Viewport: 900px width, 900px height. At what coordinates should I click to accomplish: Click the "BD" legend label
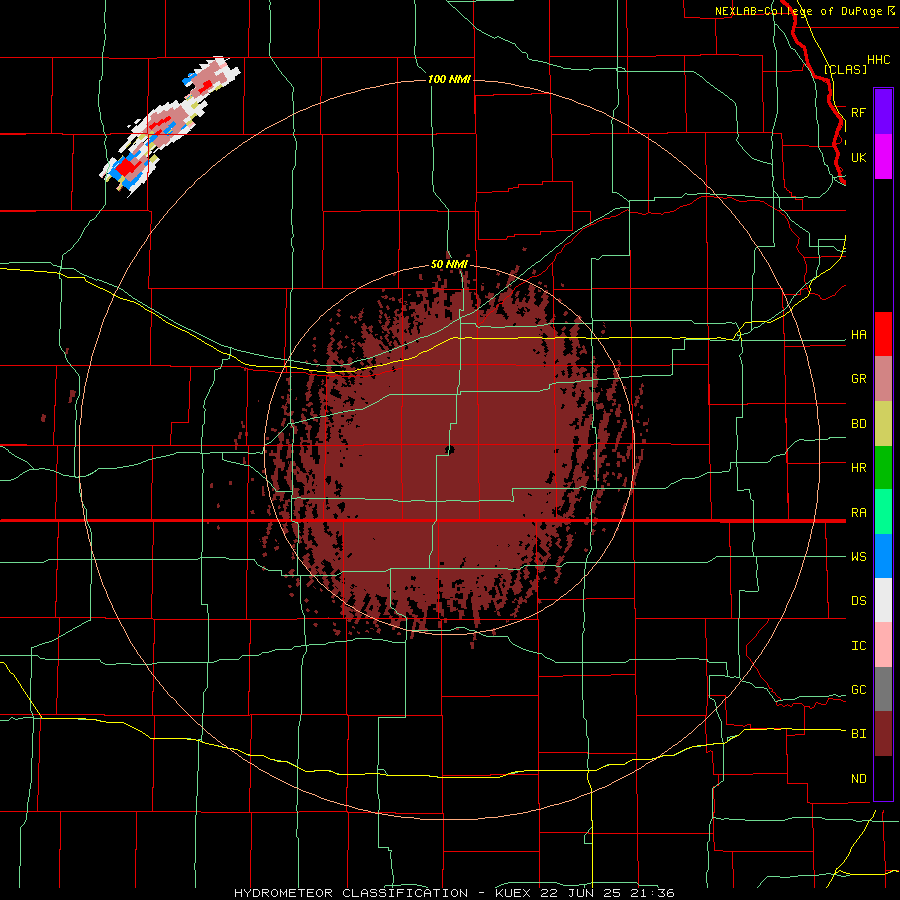pyautogui.click(x=859, y=424)
